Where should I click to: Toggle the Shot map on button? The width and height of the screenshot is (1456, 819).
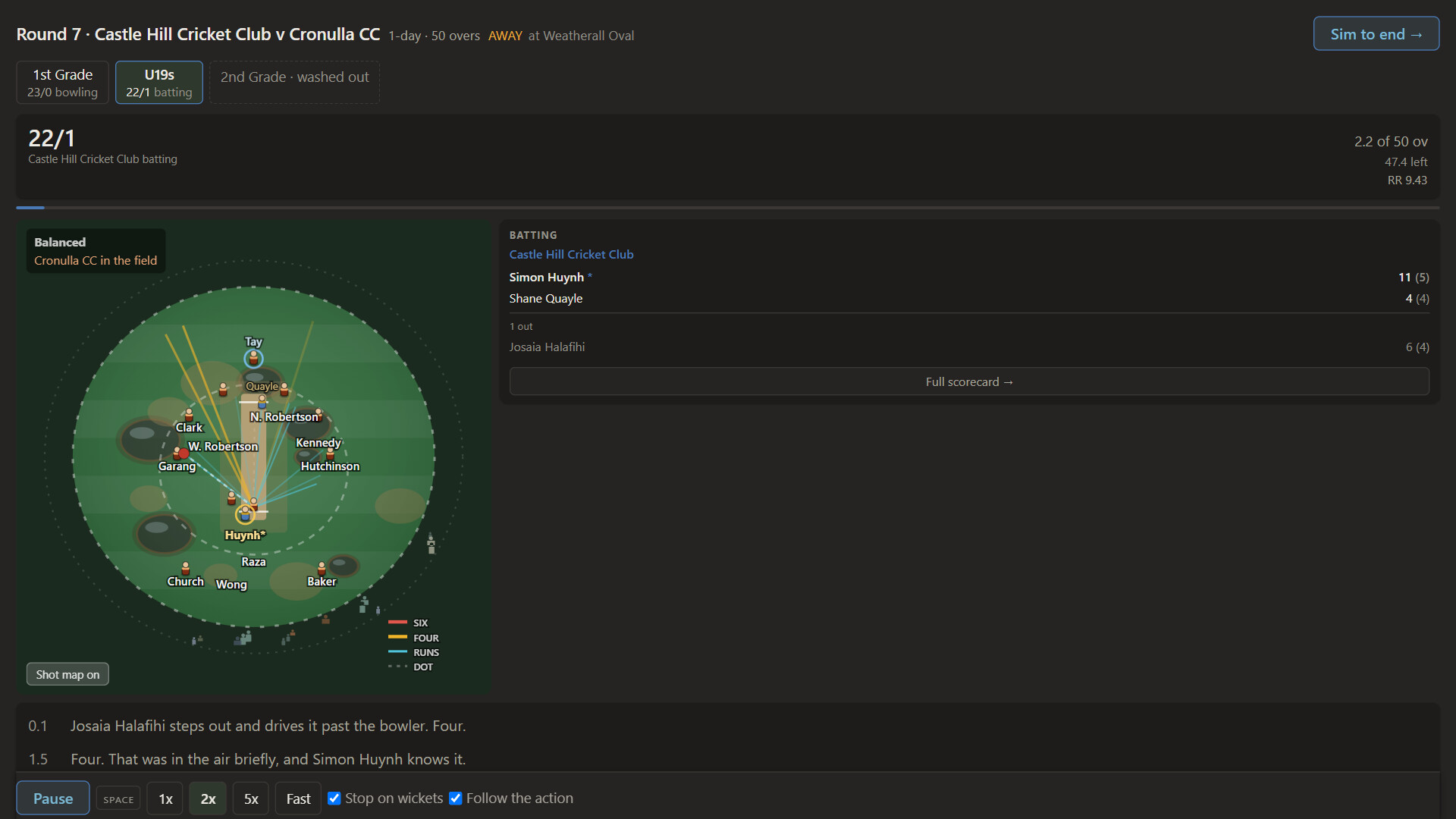pyautogui.click(x=67, y=674)
